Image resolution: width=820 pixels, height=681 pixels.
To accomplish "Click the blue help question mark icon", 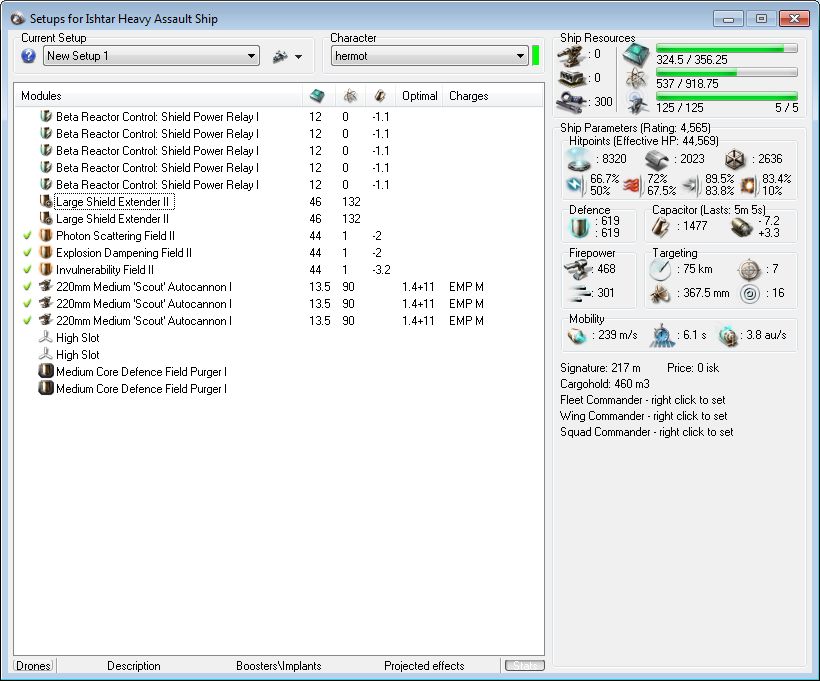I will tap(29, 56).
